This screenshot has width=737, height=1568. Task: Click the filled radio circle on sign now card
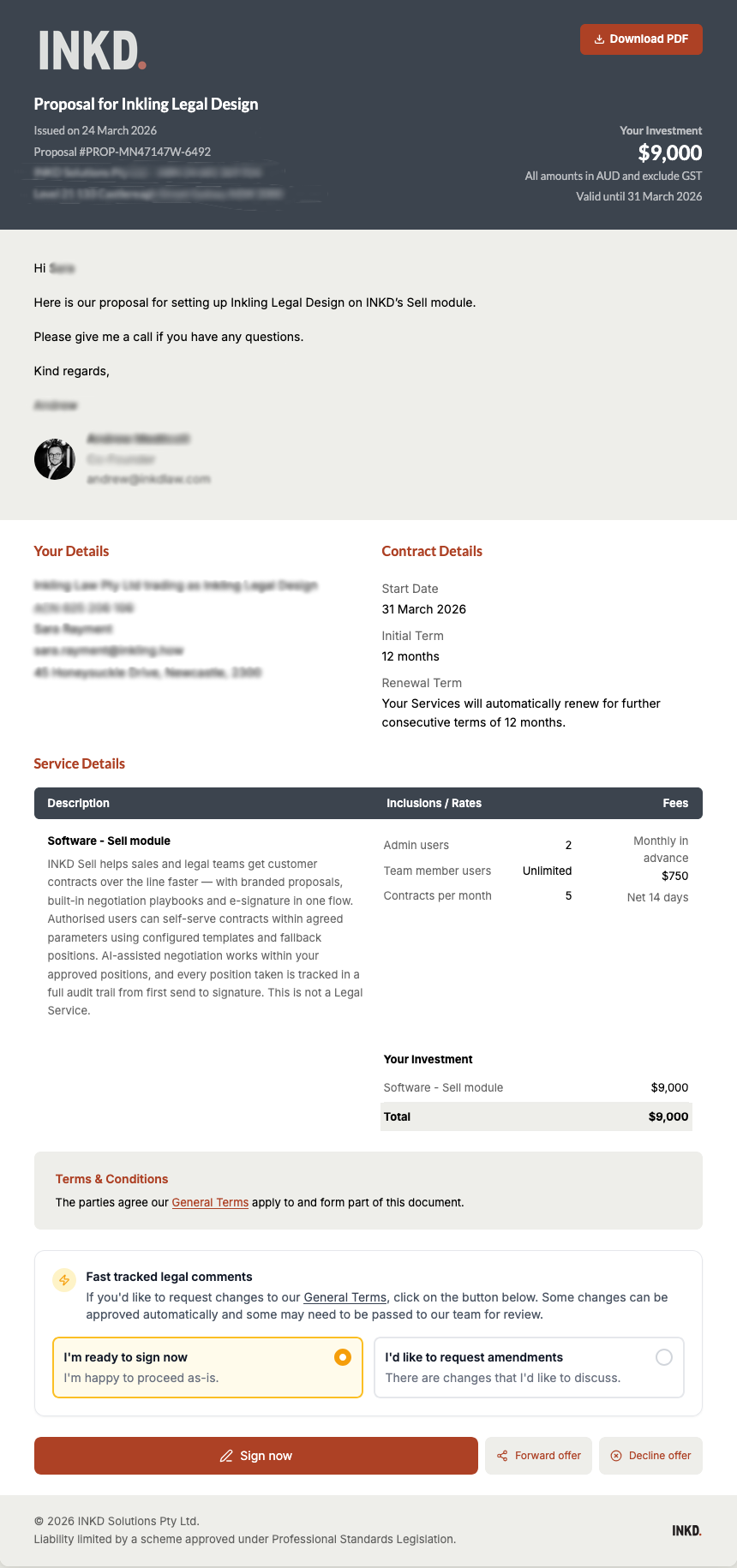[342, 1357]
